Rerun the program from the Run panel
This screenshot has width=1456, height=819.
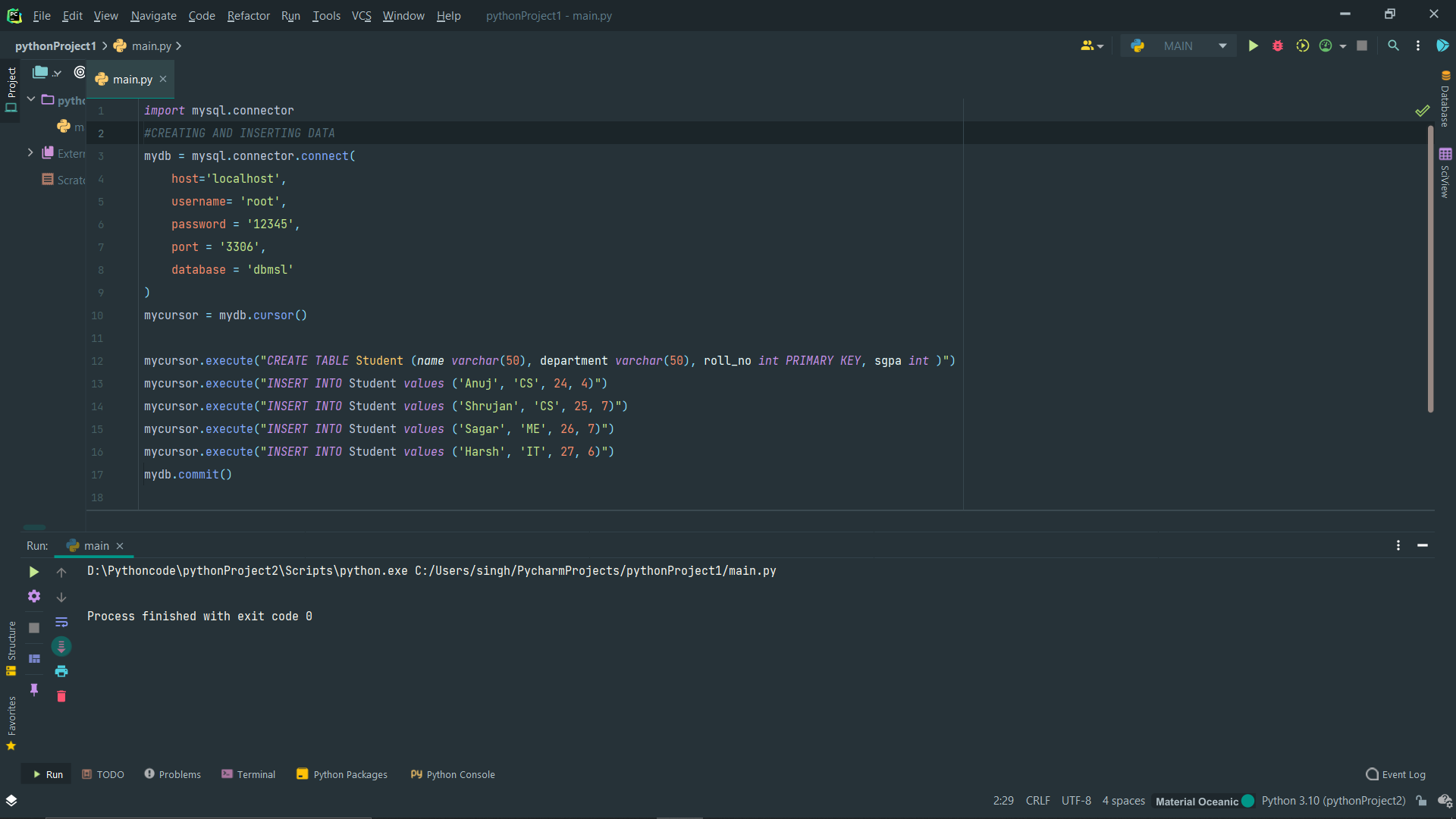point(33,572)
